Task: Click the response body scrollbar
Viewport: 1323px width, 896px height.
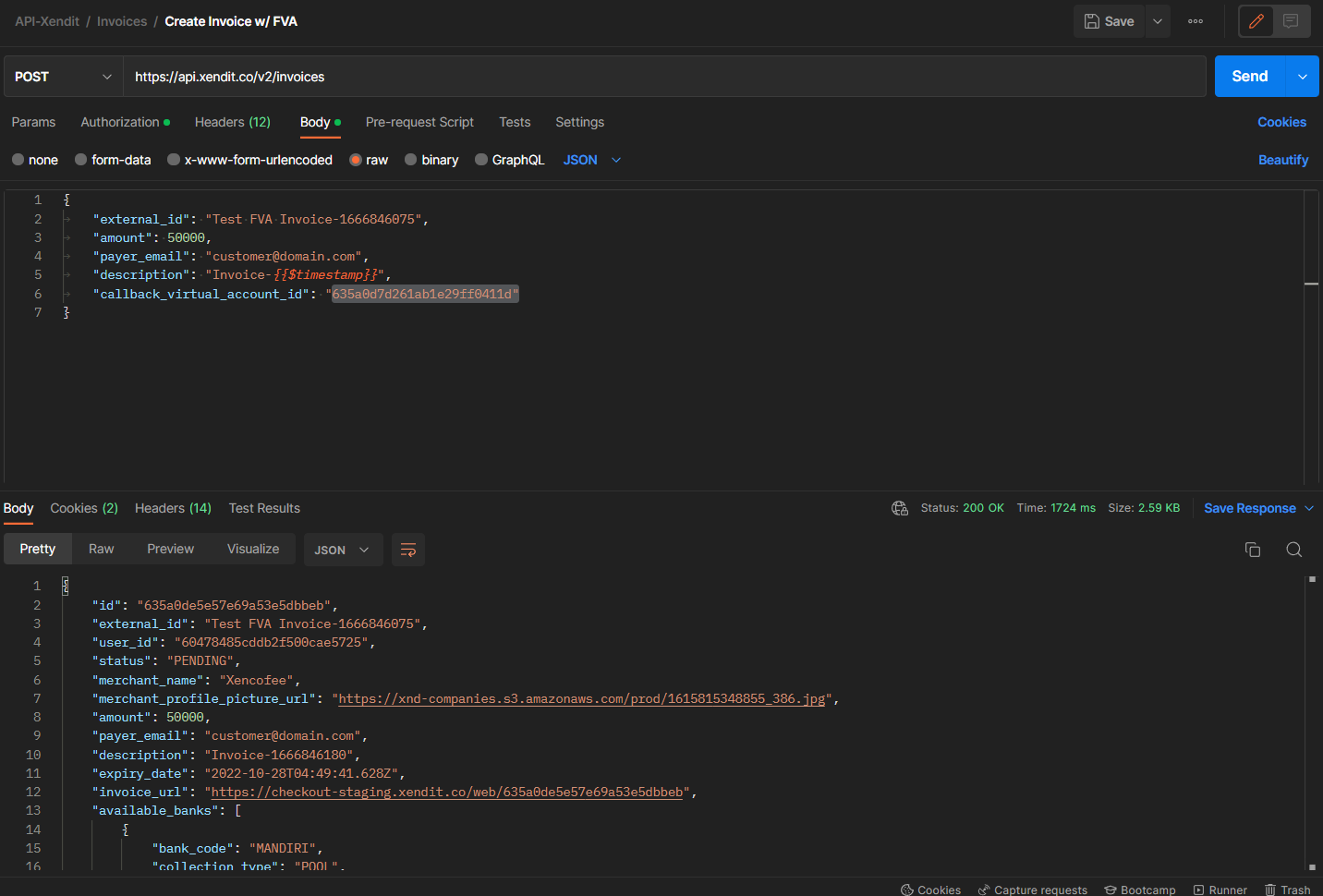Action: pos(1312,723)
